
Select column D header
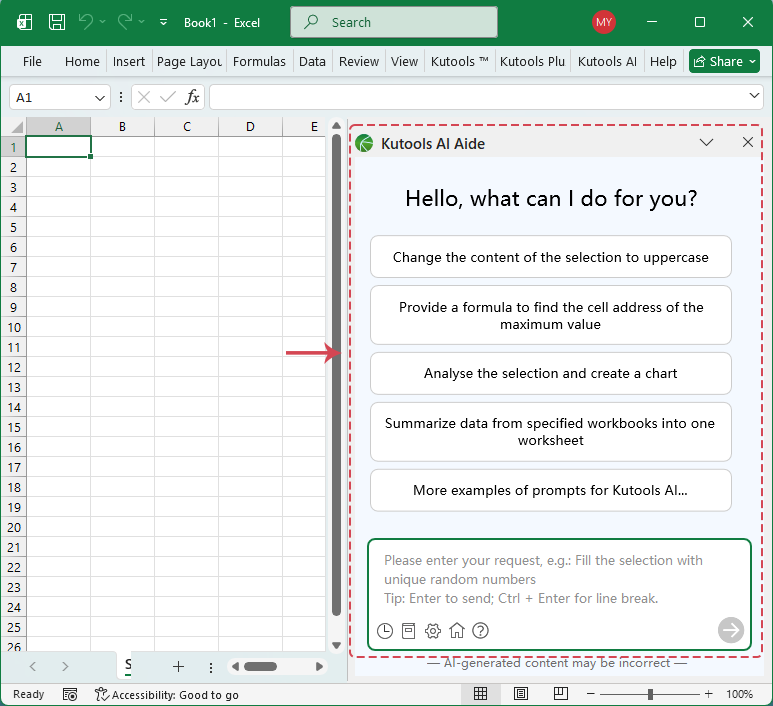click(250, 127)
